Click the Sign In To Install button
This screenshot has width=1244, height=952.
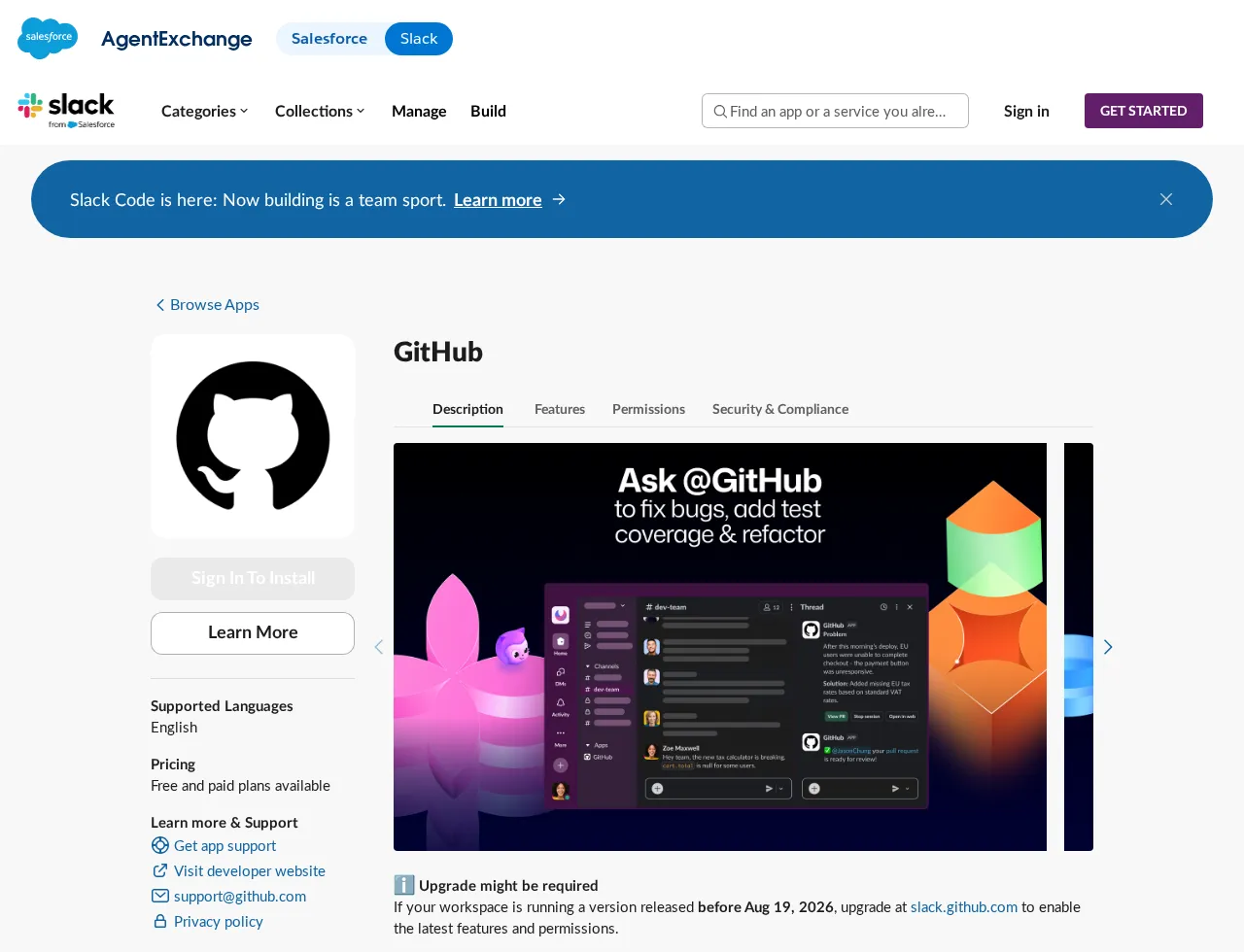(x=253, y=578)
